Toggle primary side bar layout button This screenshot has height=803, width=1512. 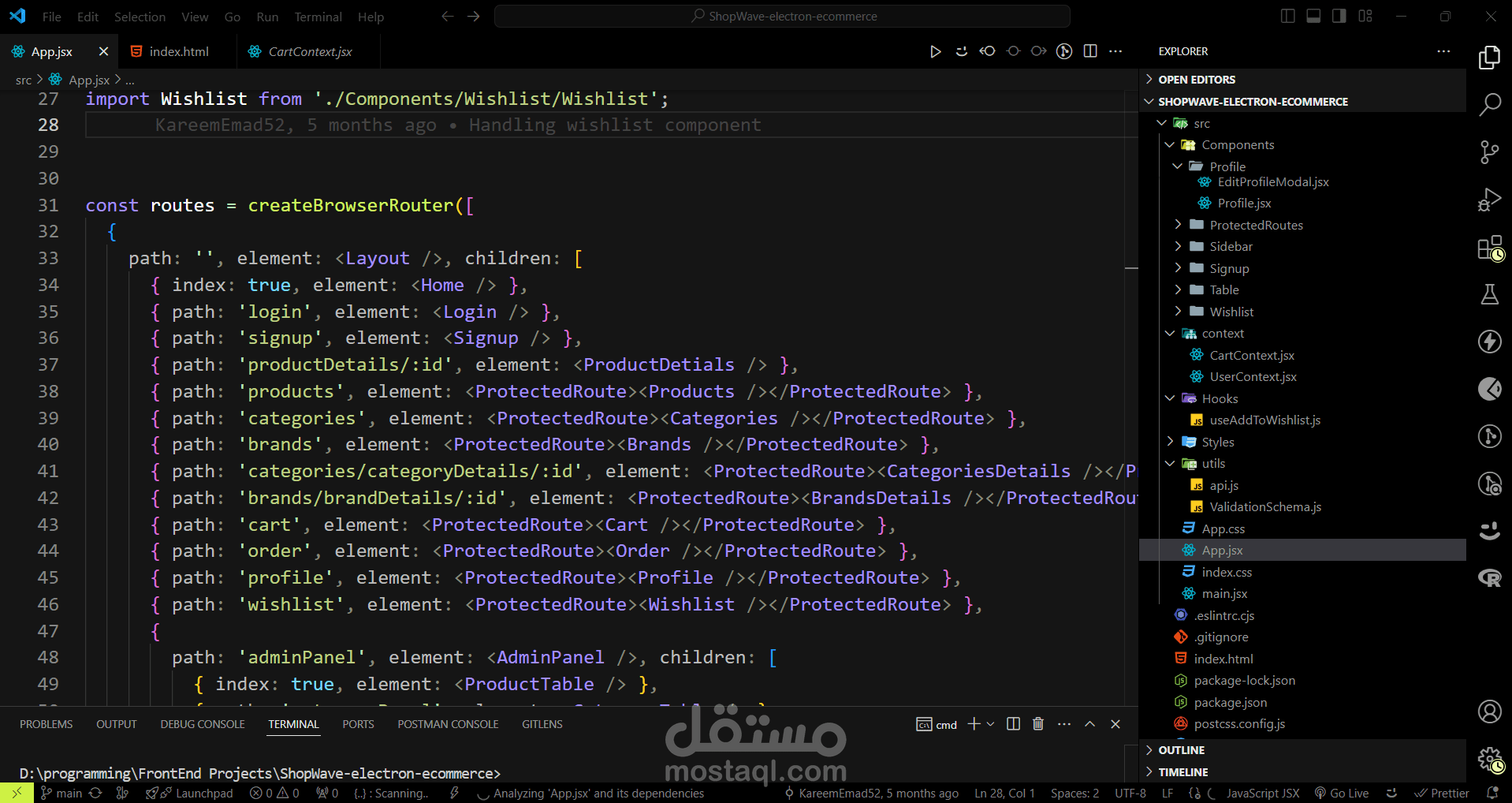(1288, 17)
